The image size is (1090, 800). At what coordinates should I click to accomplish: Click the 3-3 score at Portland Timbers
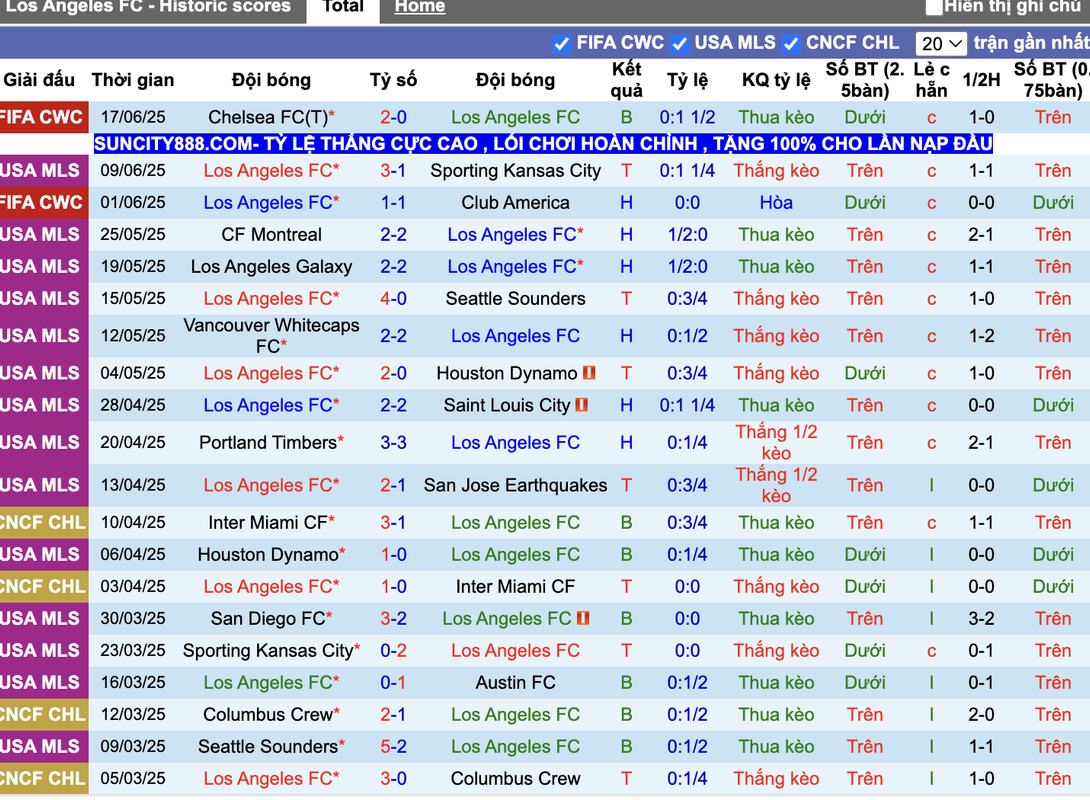[393, 443]
